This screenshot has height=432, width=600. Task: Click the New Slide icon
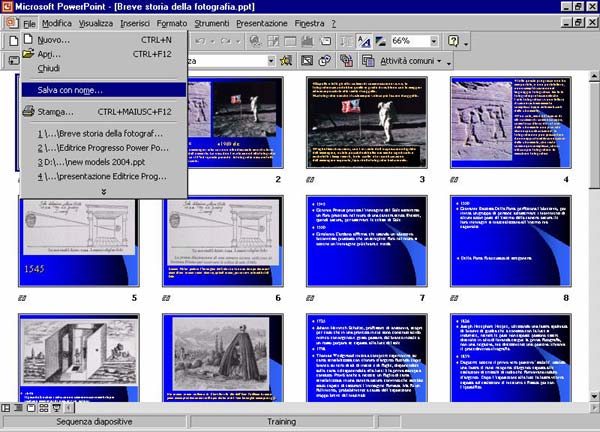coord(325,41)
